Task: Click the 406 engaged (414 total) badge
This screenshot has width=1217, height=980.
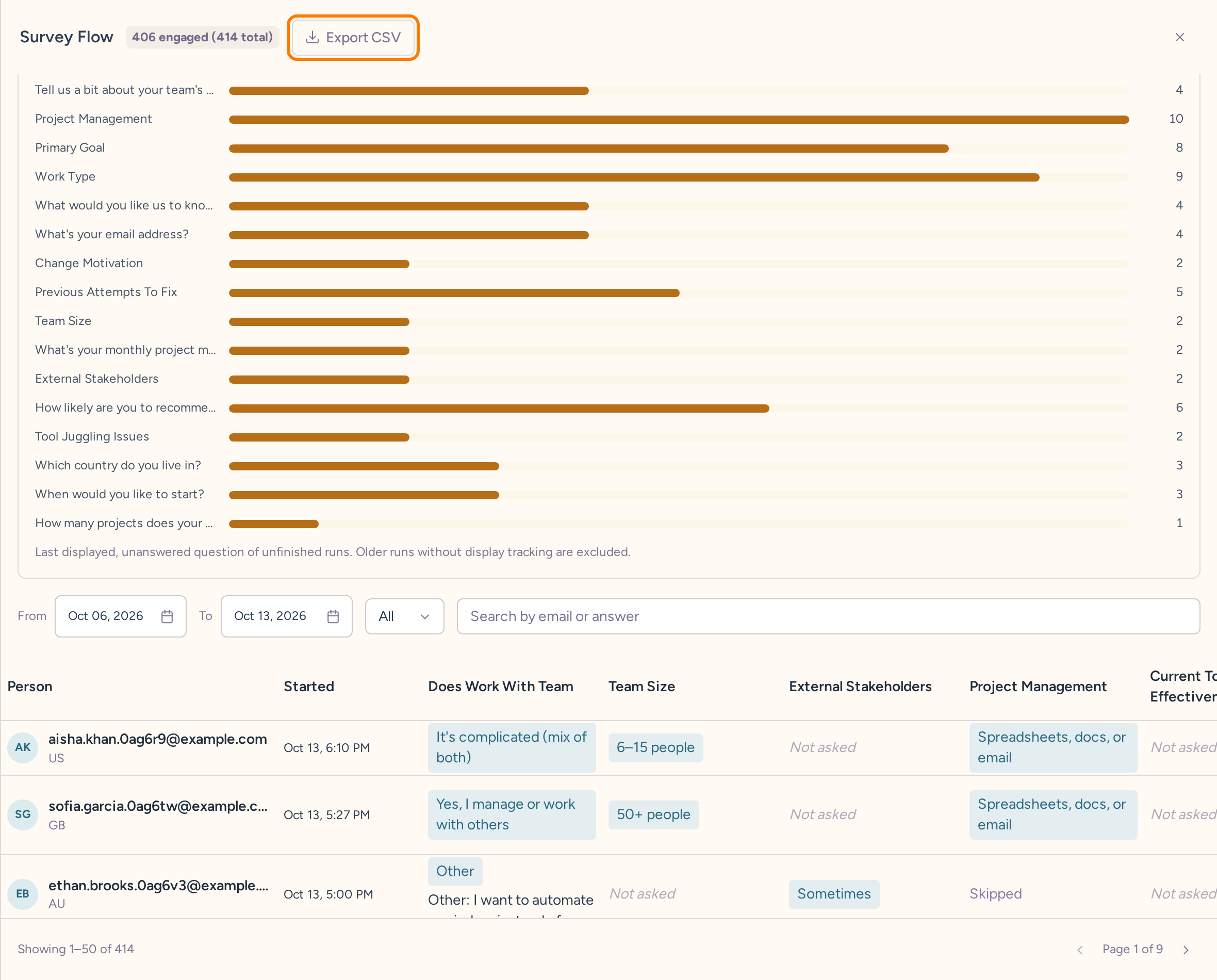Action: 202,37
